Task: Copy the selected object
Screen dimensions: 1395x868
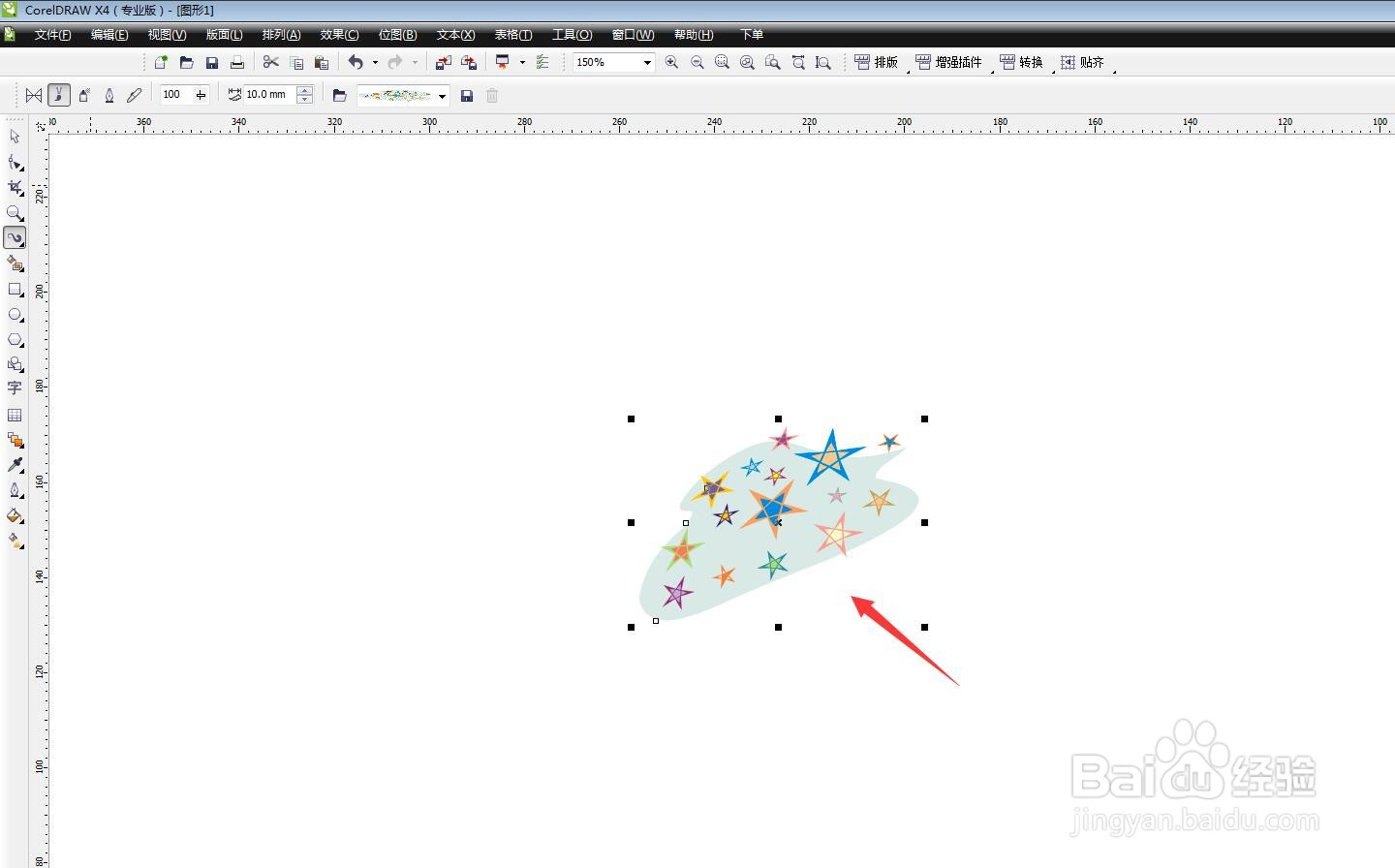Action: point(296,62)
